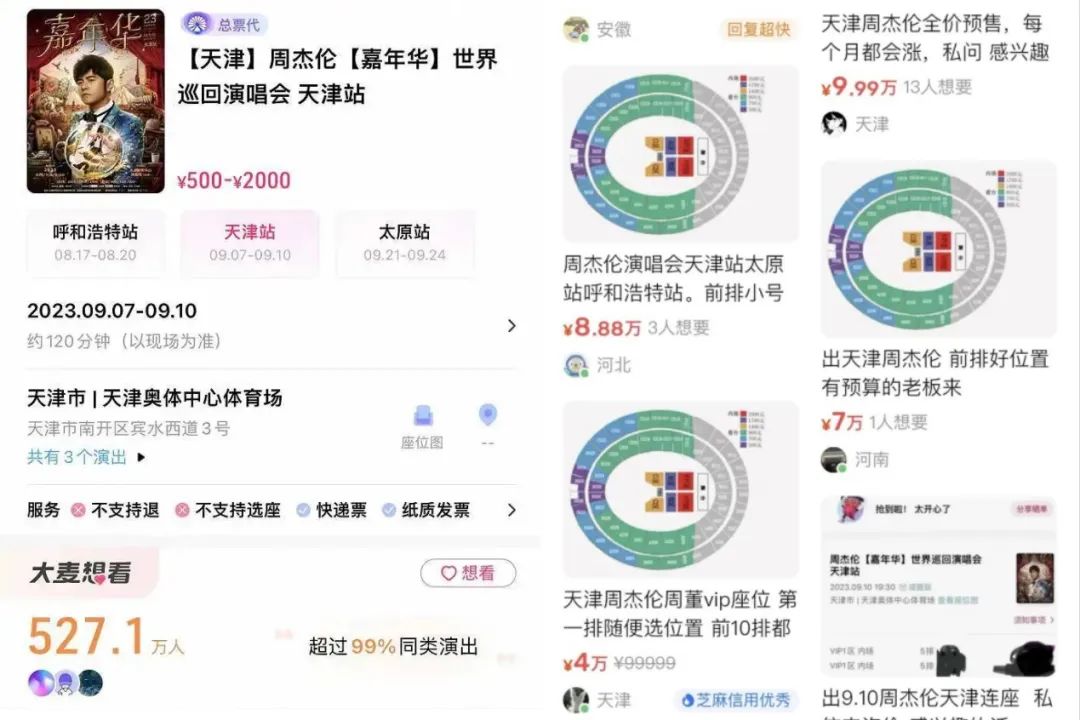This screenshot has height=720, width=1080.
Task: Tap the 总票代 badge icon
Action: pos(198,25)
